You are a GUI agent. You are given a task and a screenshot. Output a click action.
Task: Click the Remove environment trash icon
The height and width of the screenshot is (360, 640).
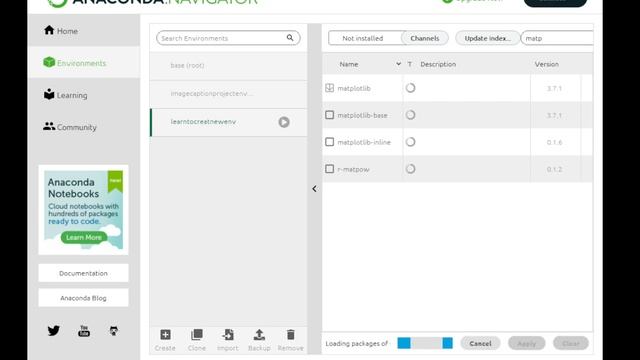click(x=291, y=335)
